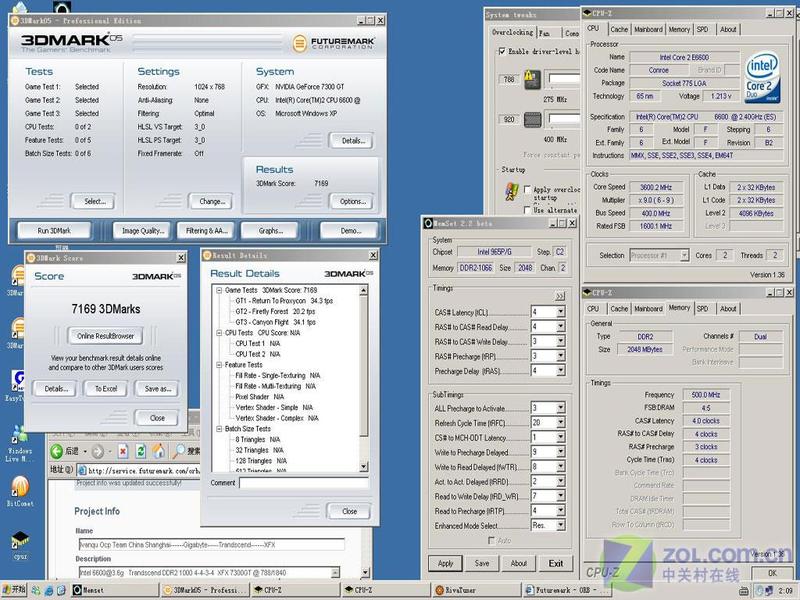Click the browser Search magnifier icon
The image size is (800, 600).
click(180, 451)
